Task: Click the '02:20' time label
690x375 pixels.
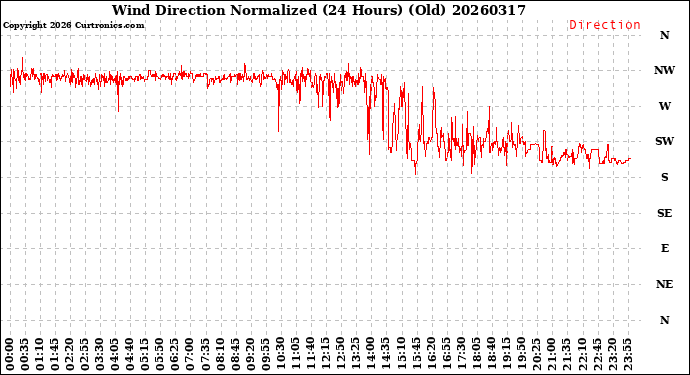Action: click(70, 354)
